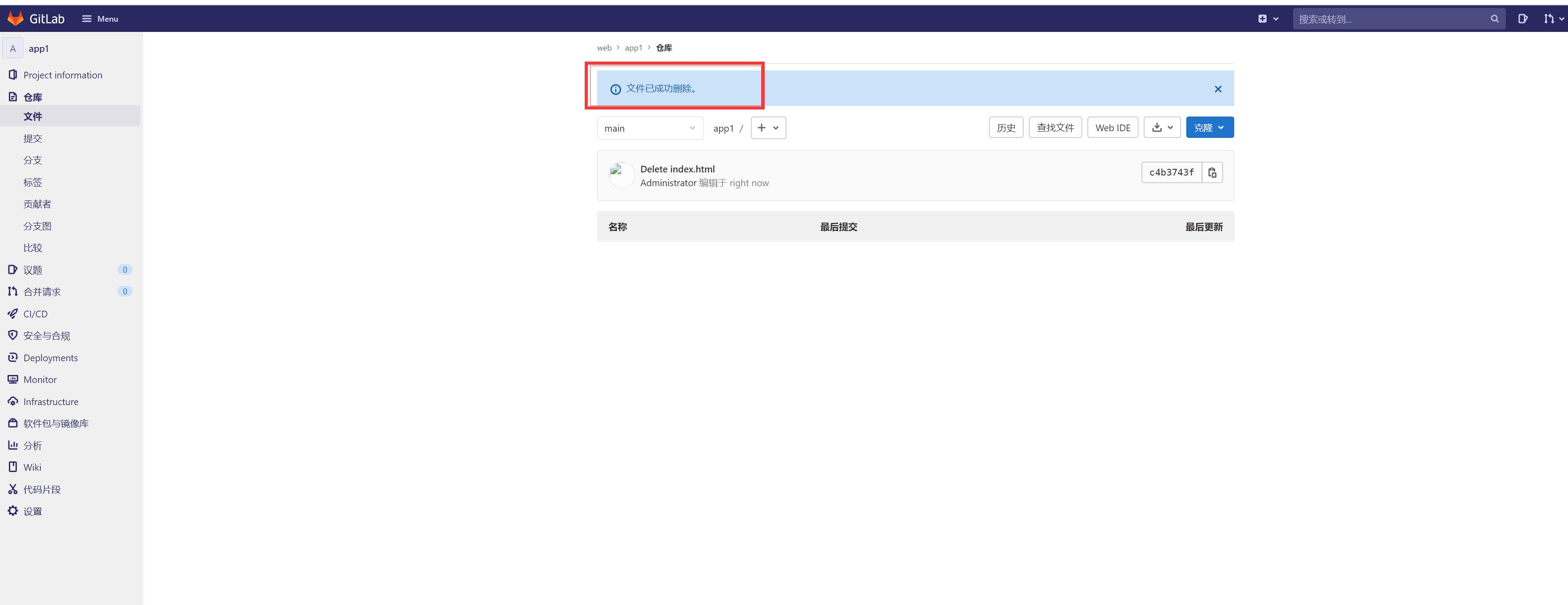Click the Administrator author link
This screenshot has height=605, width=1568.
tap(669, 183)
